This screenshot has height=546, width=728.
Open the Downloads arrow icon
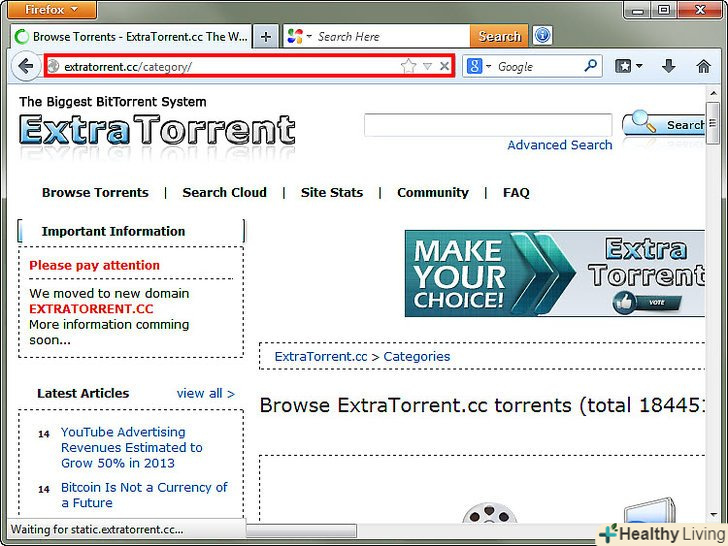click(669, 66)
